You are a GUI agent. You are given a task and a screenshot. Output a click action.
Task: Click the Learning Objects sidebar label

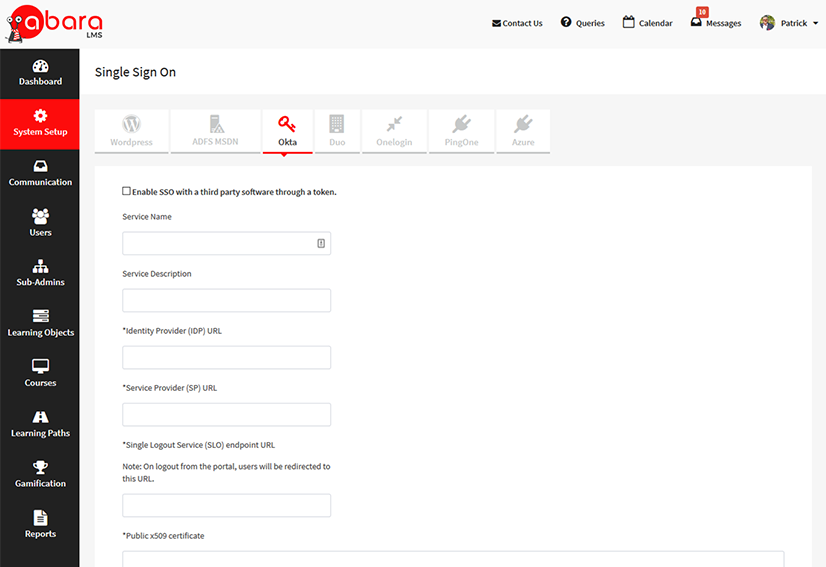41,333
